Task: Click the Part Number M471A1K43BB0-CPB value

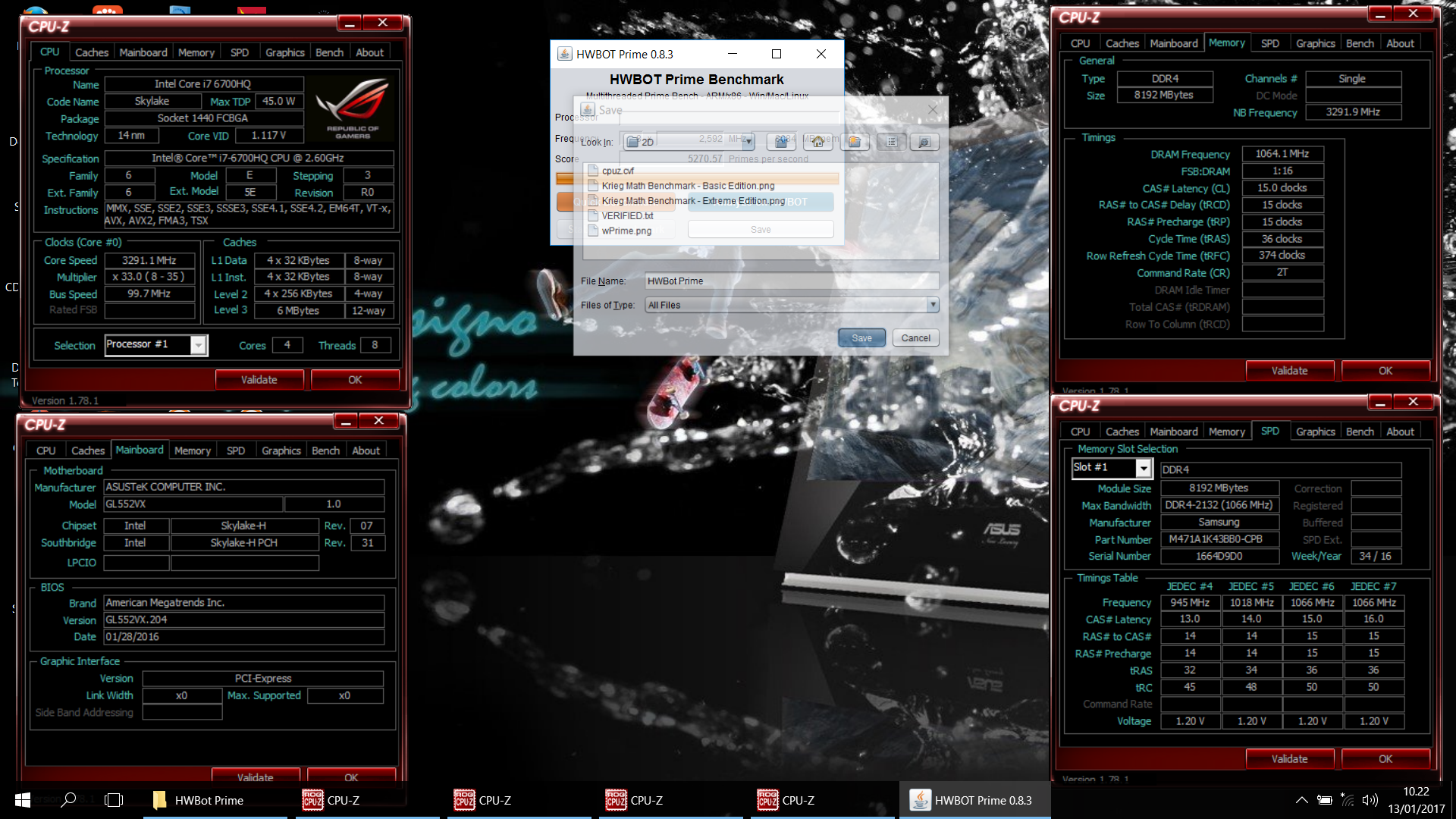Action: pyautogui.click(x=1219, y=539)
